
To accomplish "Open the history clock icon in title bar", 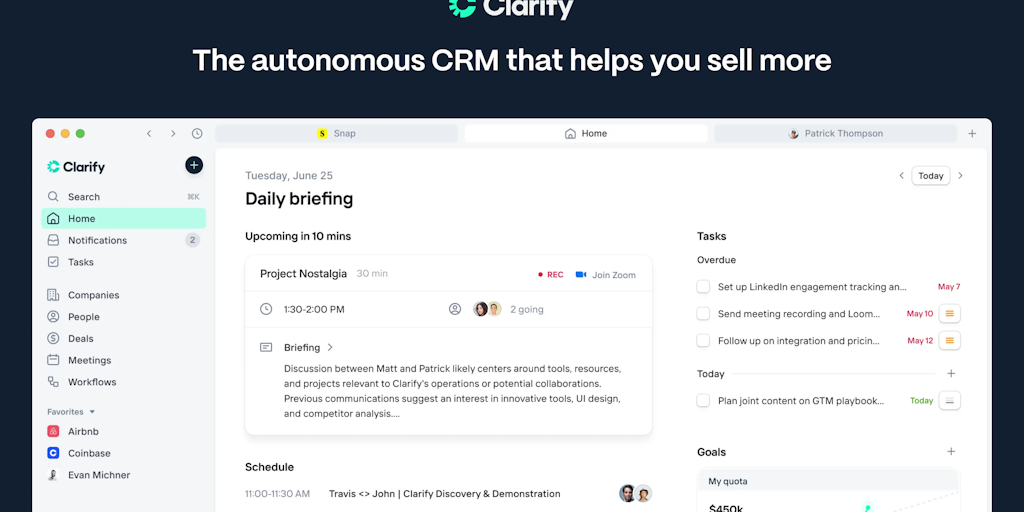I will point(197,134).
